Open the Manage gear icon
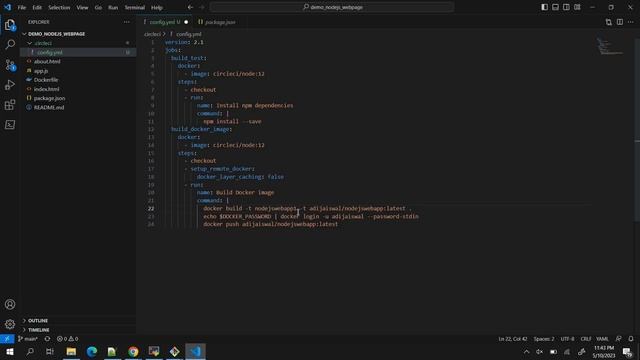This screenshot has height=360, width=640. point(10,324)
